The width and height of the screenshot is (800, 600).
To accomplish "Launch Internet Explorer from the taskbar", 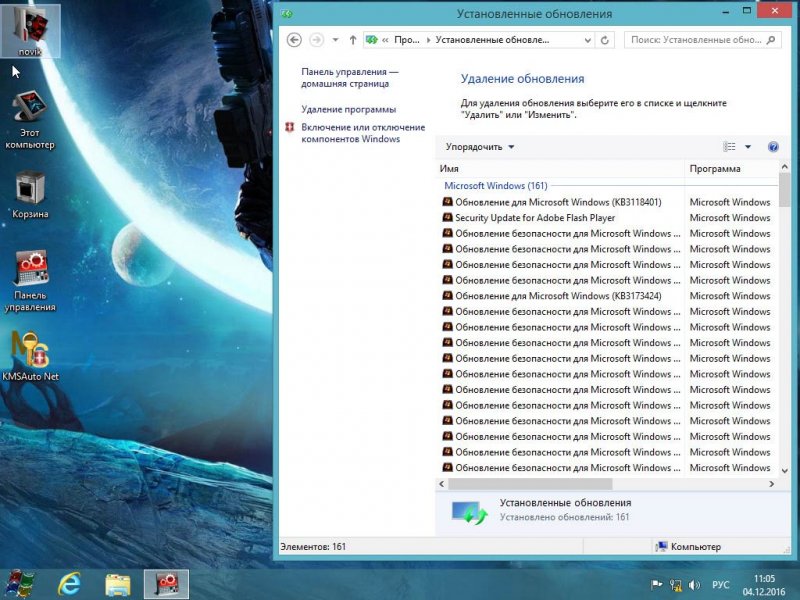I will [x=69, y=584].
